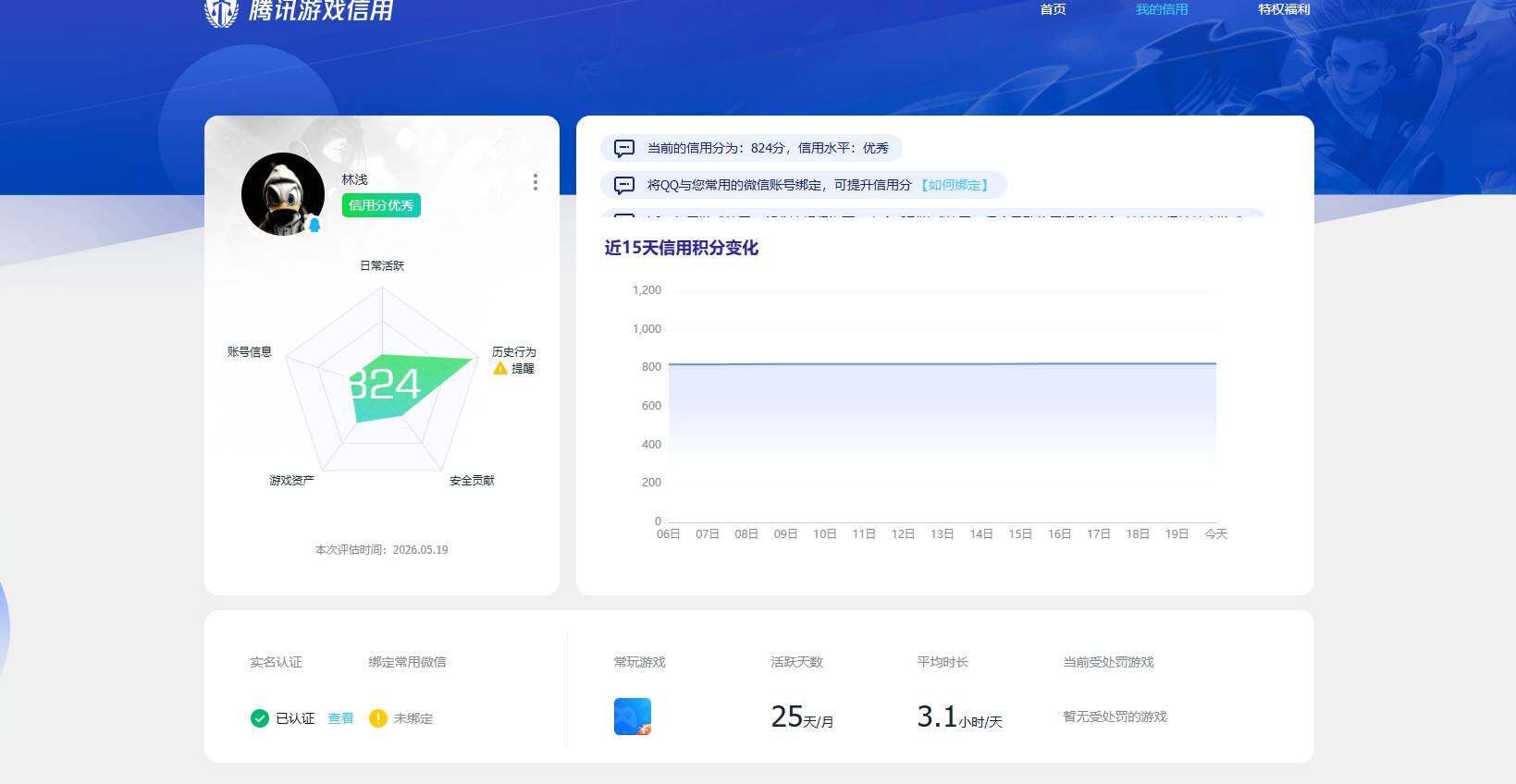This screenshot has height=784, width=1516.
Task: Click the Tencent Game Credit shield logo
Action: 221,12
